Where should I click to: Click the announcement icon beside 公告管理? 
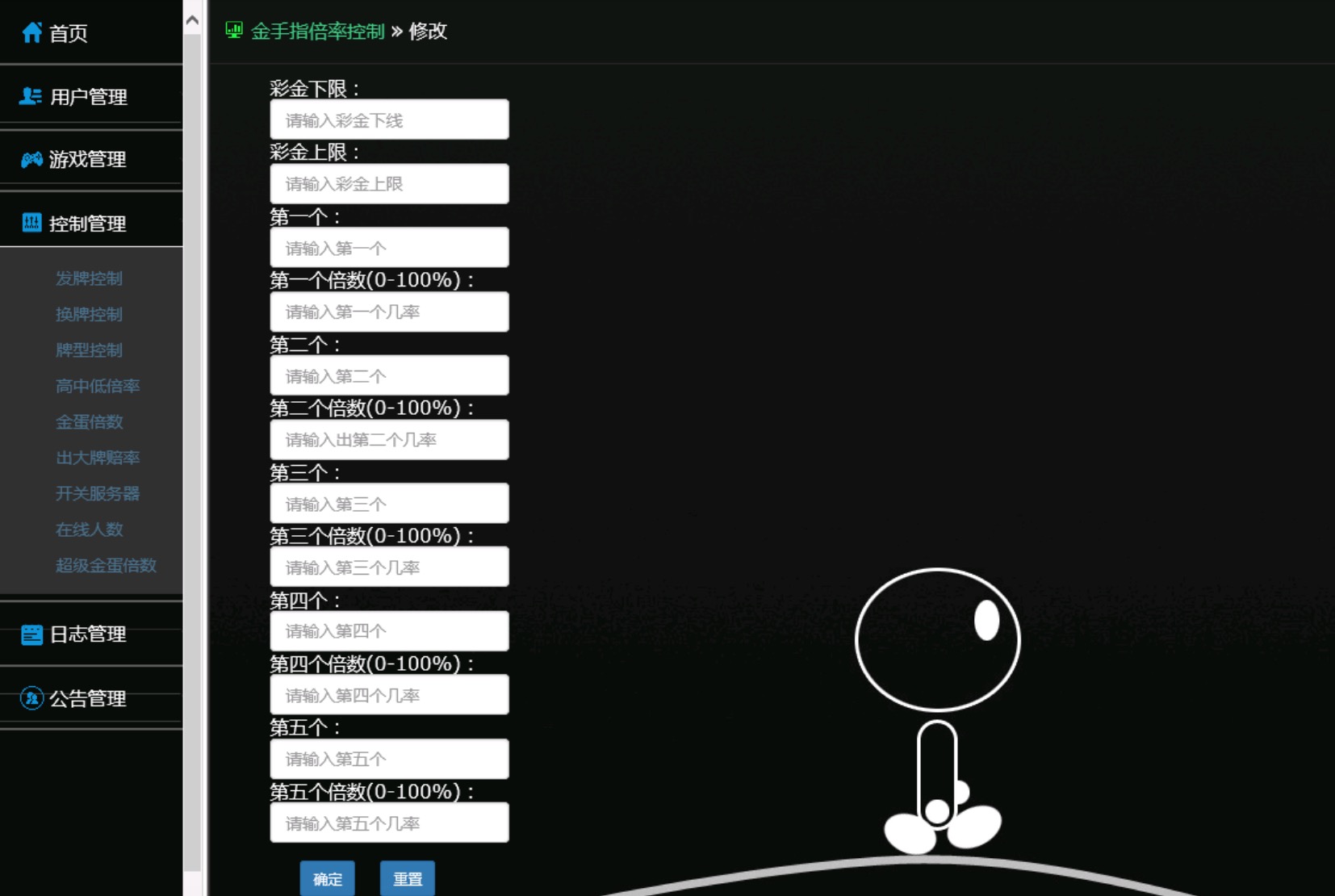pos(31,699)
